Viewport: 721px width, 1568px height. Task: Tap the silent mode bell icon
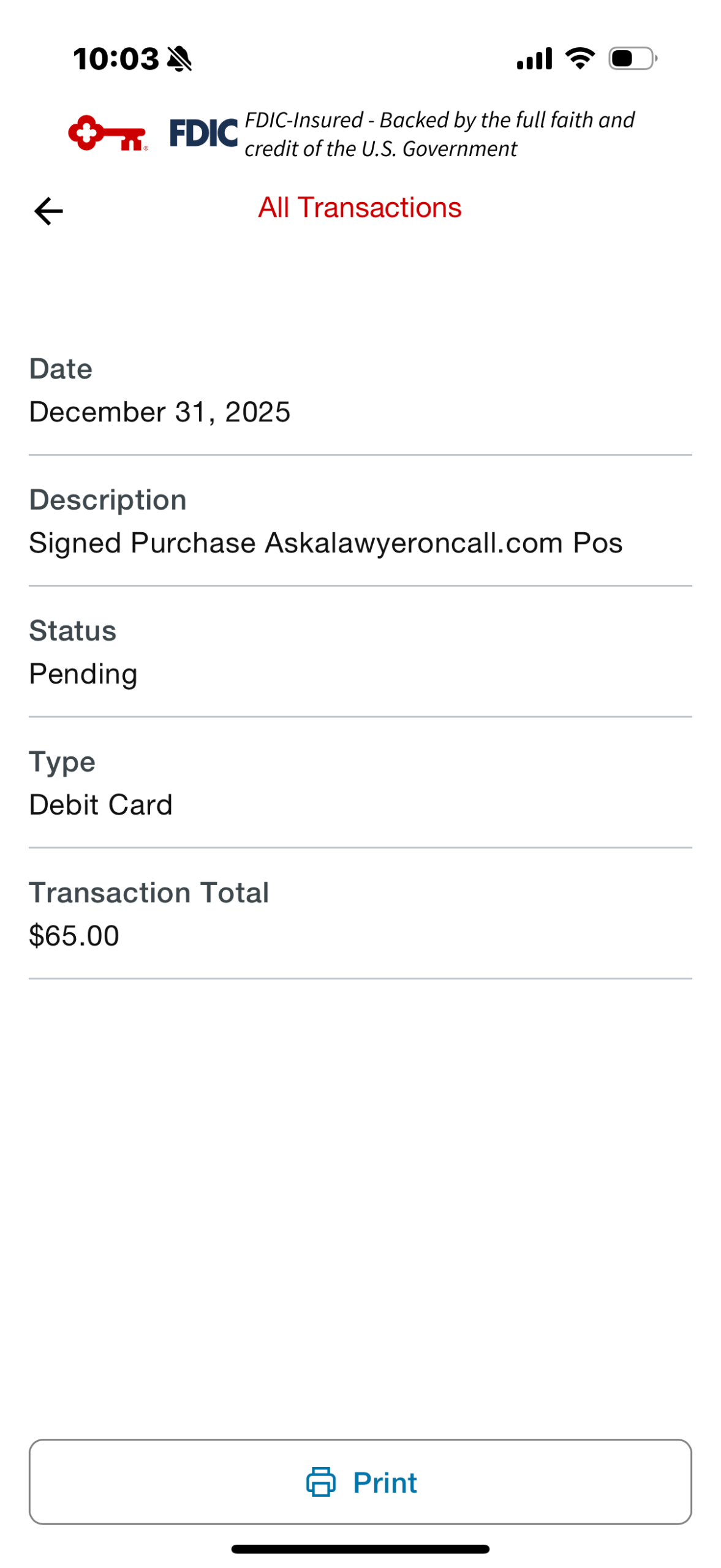[179, 59]
